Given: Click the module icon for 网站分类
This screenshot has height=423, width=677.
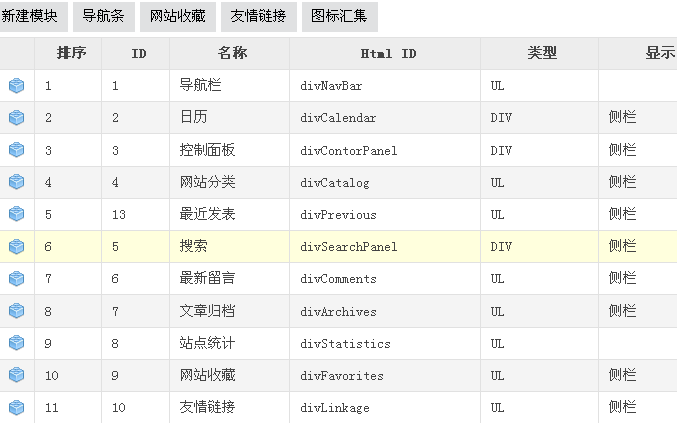Looking at the screenshot, I should [16, 182].
